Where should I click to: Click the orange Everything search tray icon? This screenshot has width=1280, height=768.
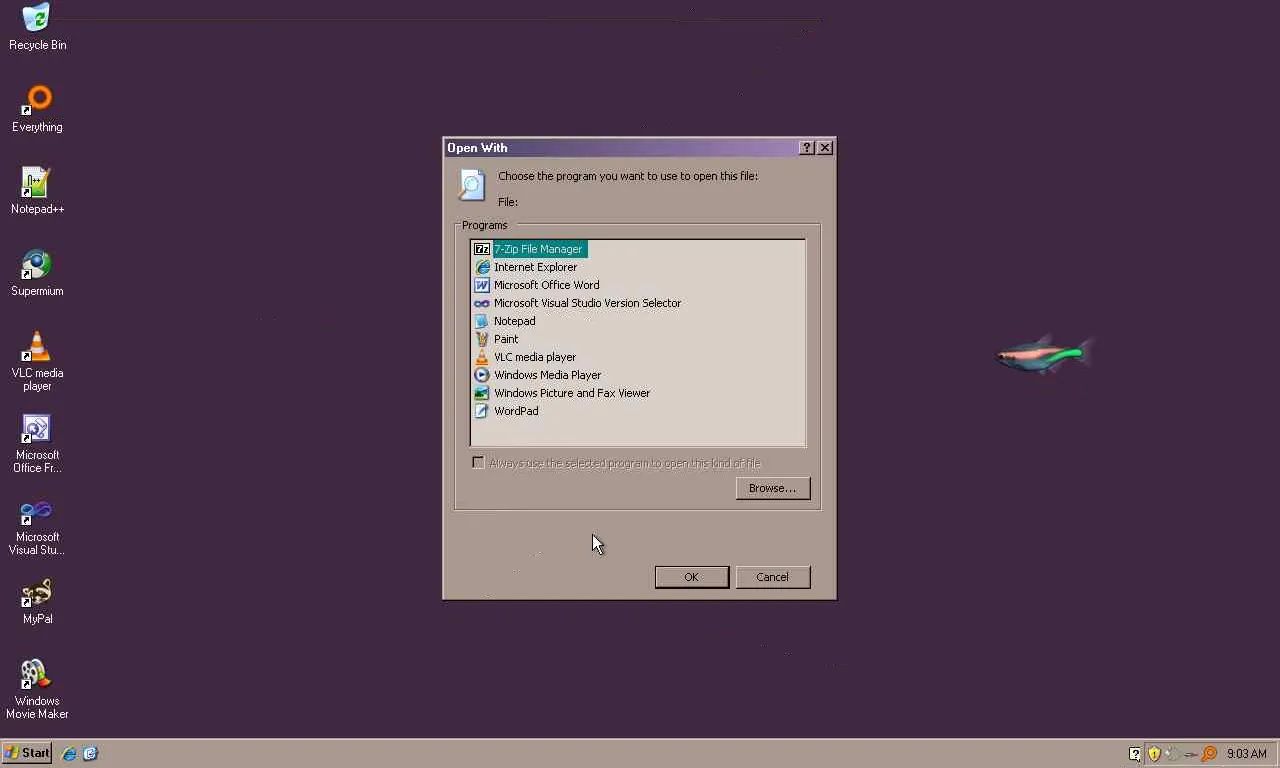(1209, 754)
